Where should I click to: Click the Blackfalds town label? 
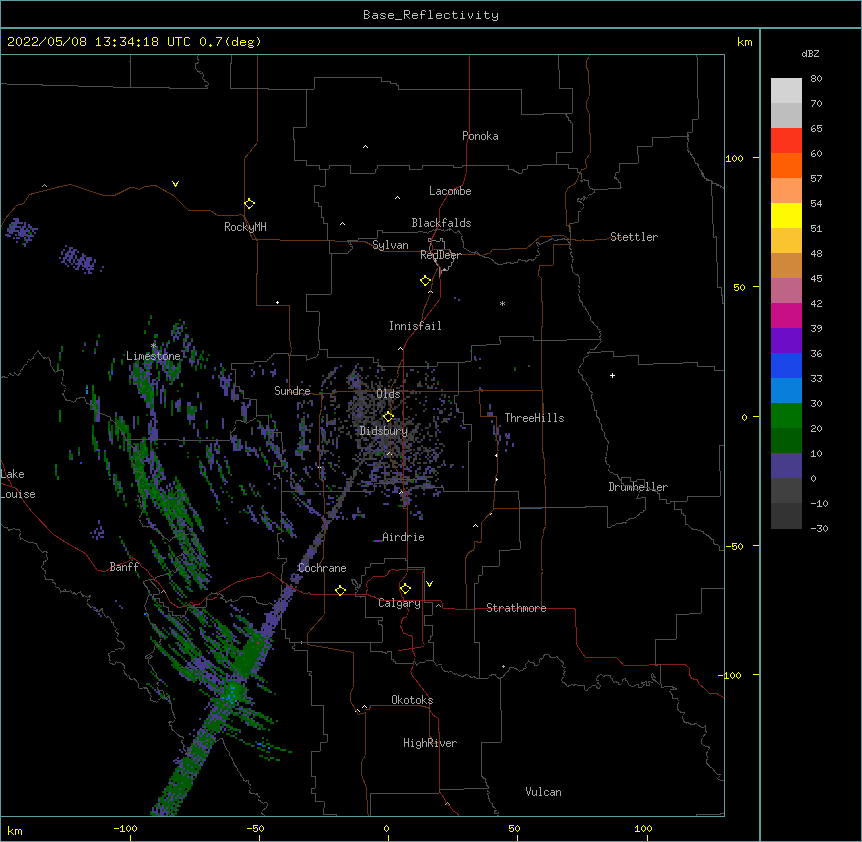441,223
